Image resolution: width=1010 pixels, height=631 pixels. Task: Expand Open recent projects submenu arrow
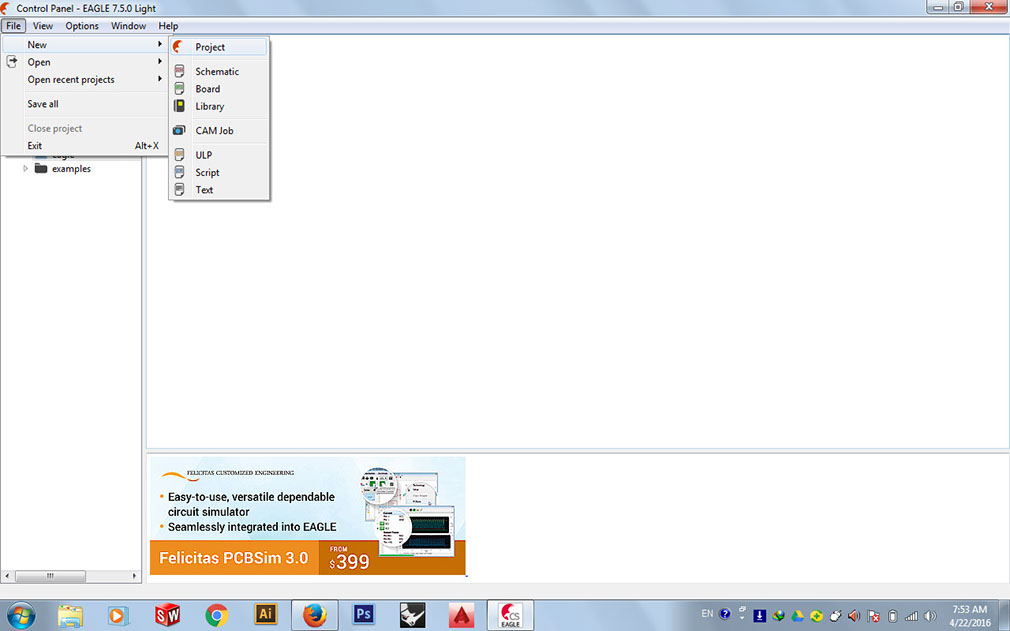click(160, 79)
